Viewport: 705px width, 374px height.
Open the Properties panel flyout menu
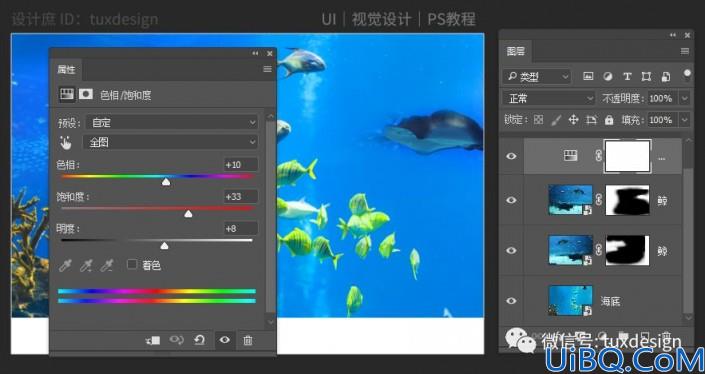click(x=268, y=69)
